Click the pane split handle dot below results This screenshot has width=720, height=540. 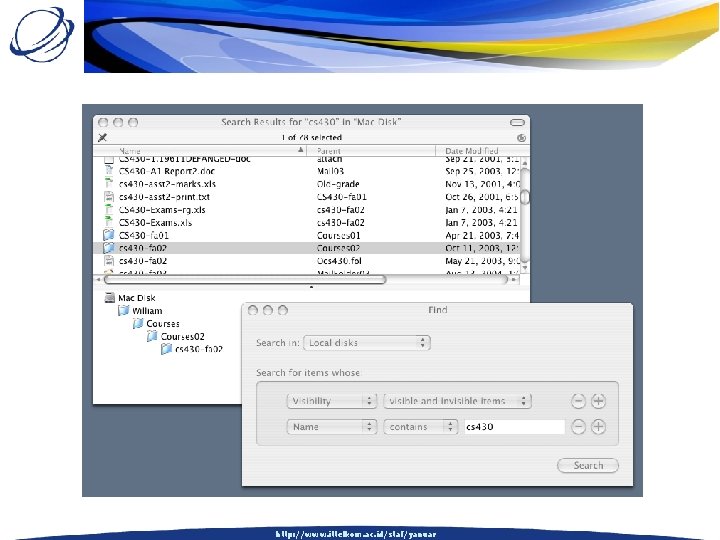[x=311, y=287]
